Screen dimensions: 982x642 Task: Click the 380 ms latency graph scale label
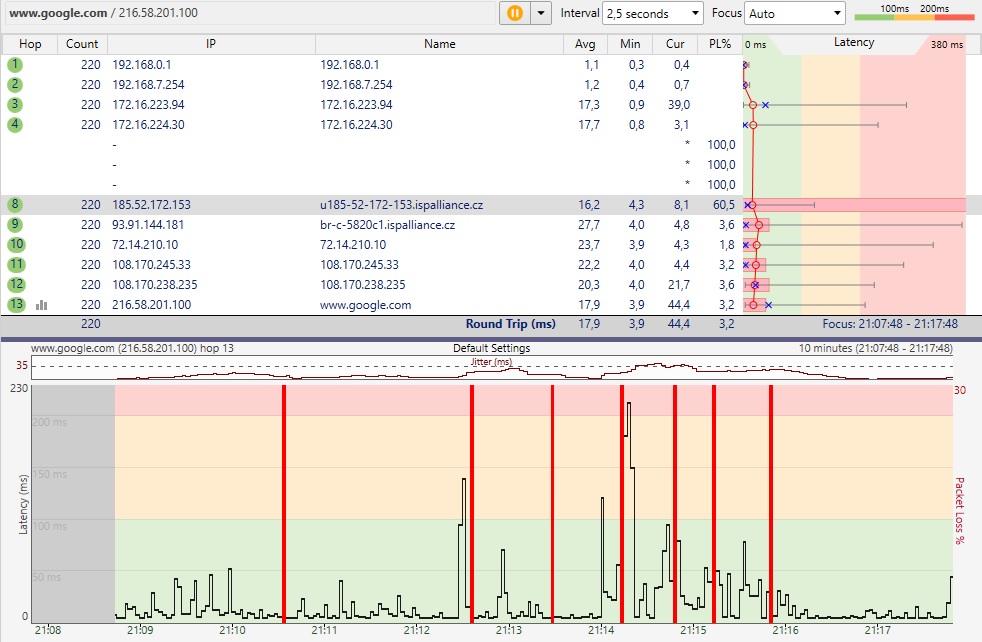[946, 45]
